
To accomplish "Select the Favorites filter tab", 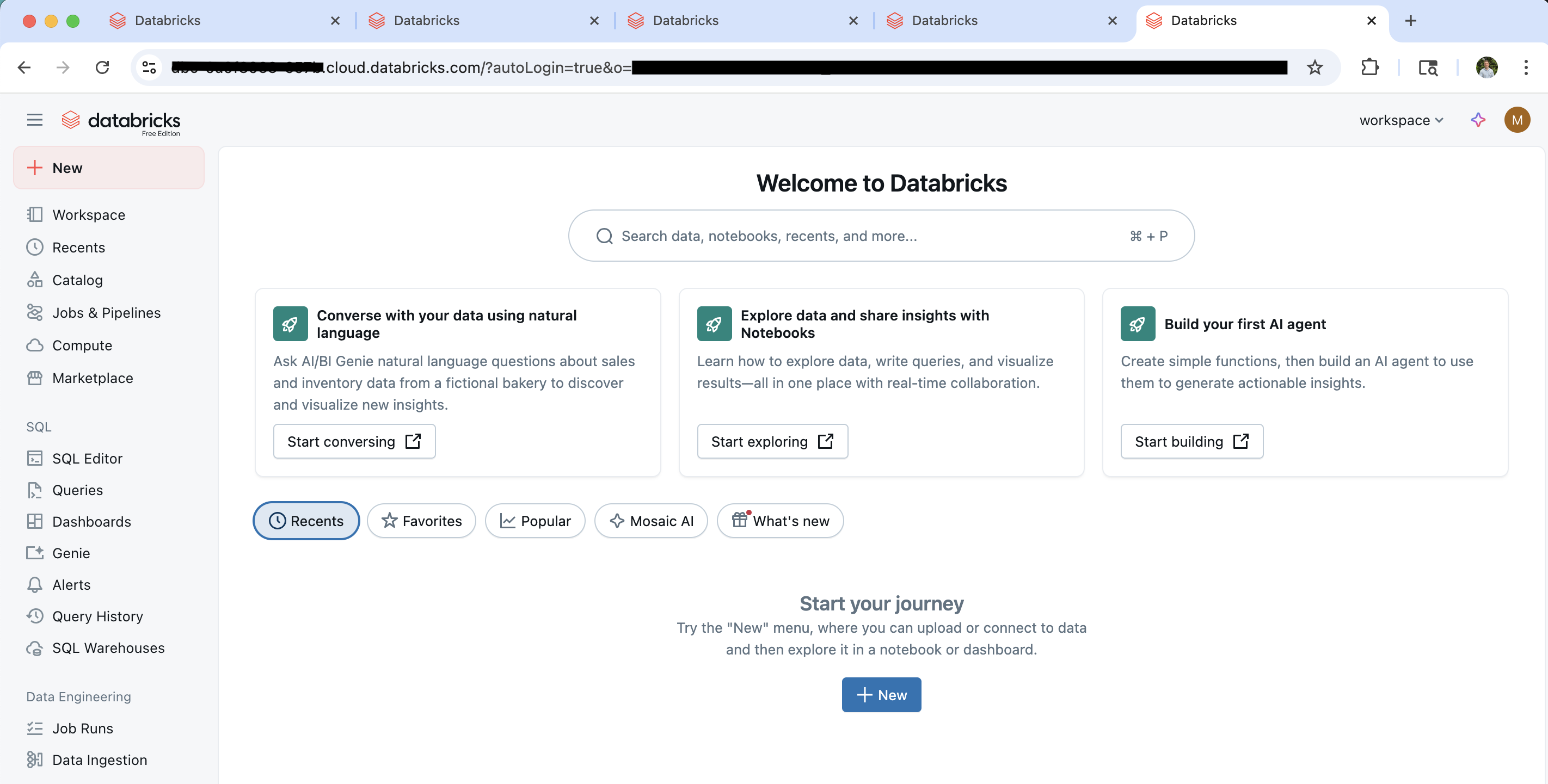I will [x=421, y=521].
